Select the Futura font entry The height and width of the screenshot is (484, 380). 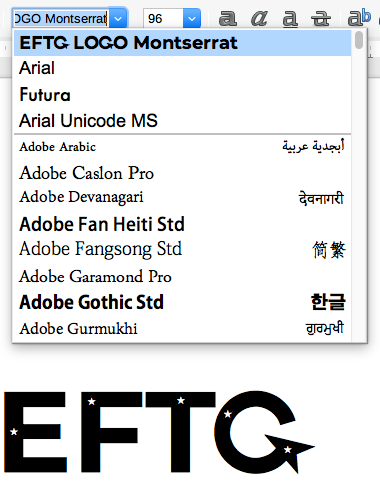(x=182, y=95)
